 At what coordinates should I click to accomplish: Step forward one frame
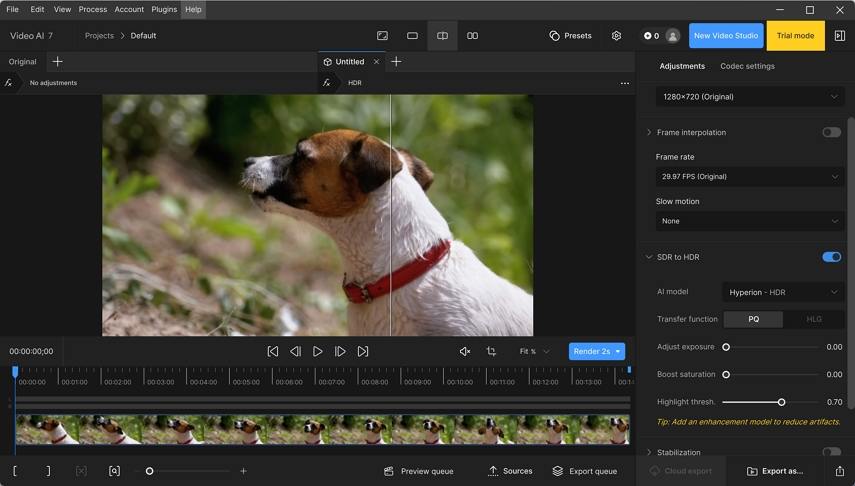(x=340, y=351)
